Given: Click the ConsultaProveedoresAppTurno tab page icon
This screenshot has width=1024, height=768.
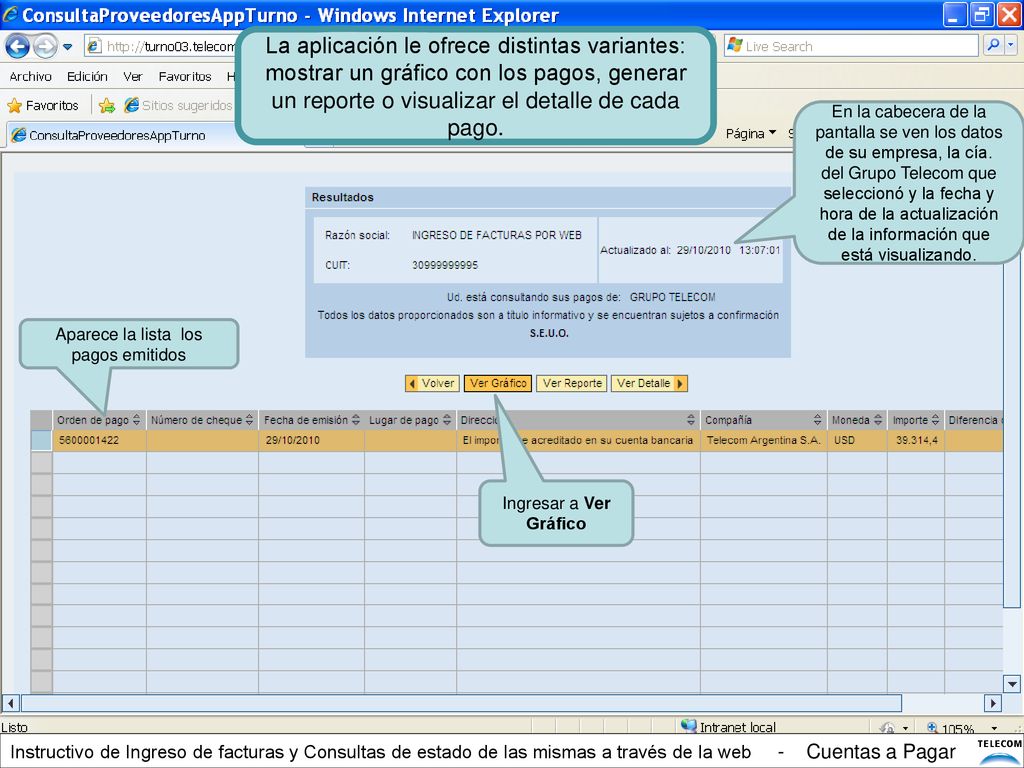Looking at the screenshot, I should coord(18,135).
